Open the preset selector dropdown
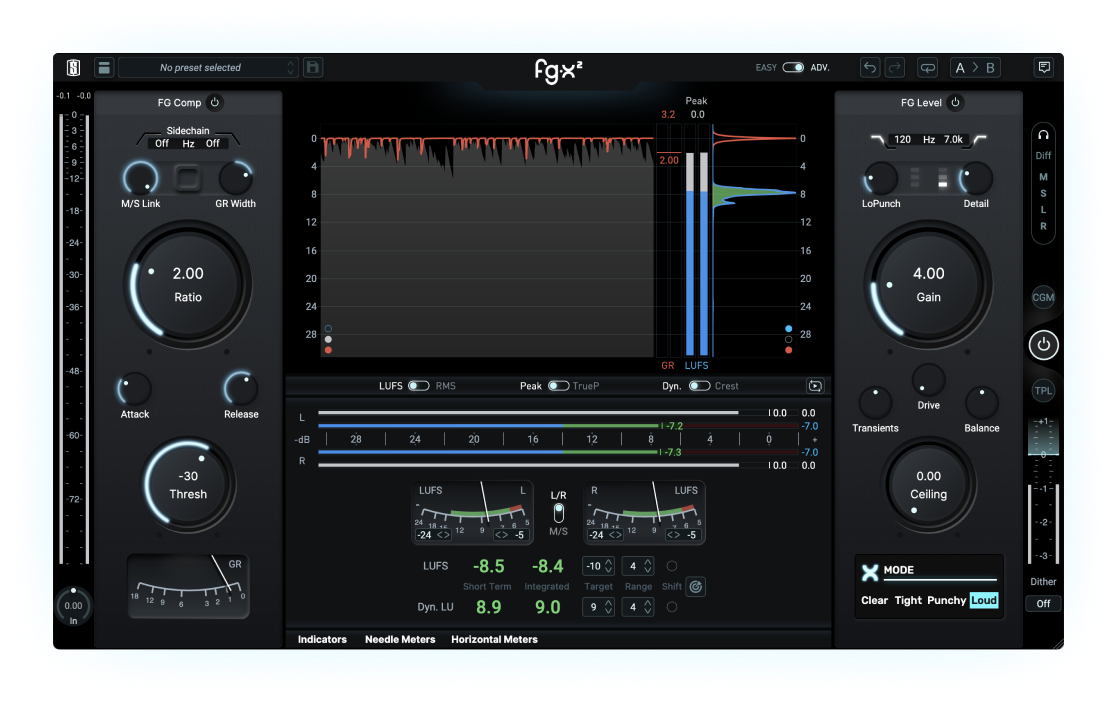The height and width of the screenshot is (703, 1117). pos(209,68)
